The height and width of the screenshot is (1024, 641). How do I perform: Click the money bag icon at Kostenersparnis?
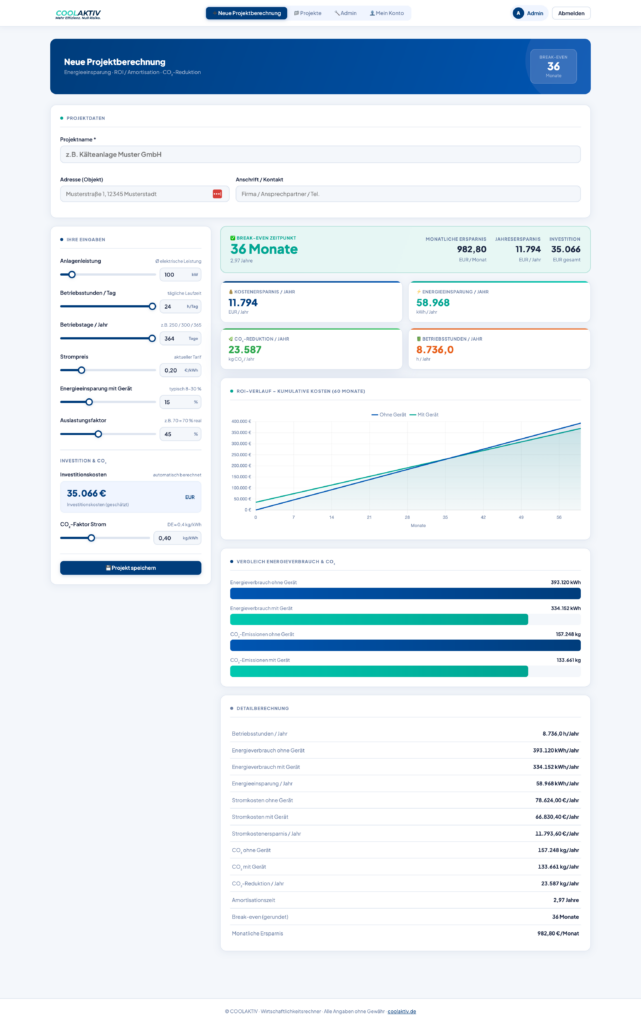coord(231,292)
